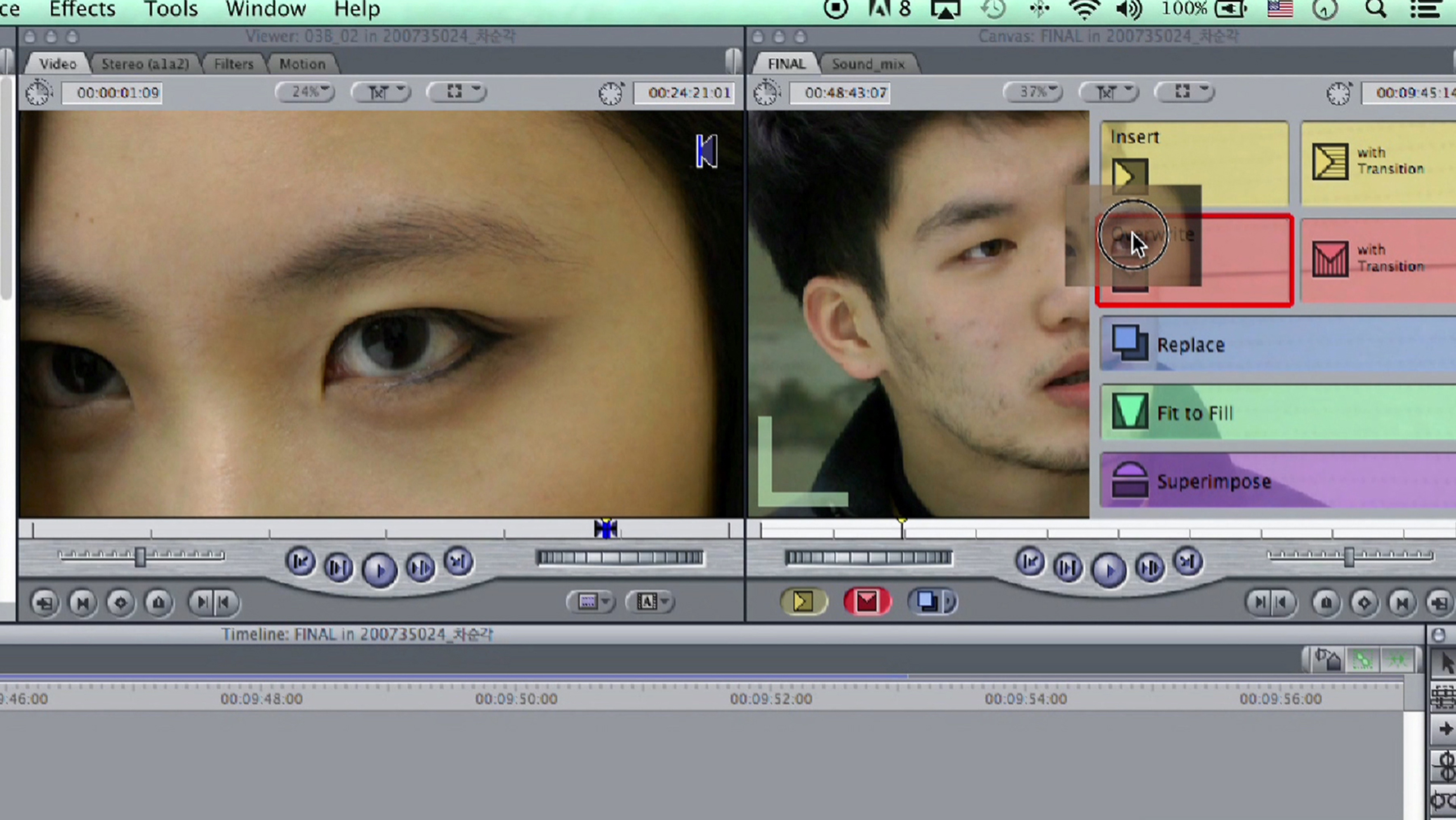The height and width of the screenshot is (820, 1456).
Task: Go to previous edit in Canvas
Action: tap(1030, 562)
